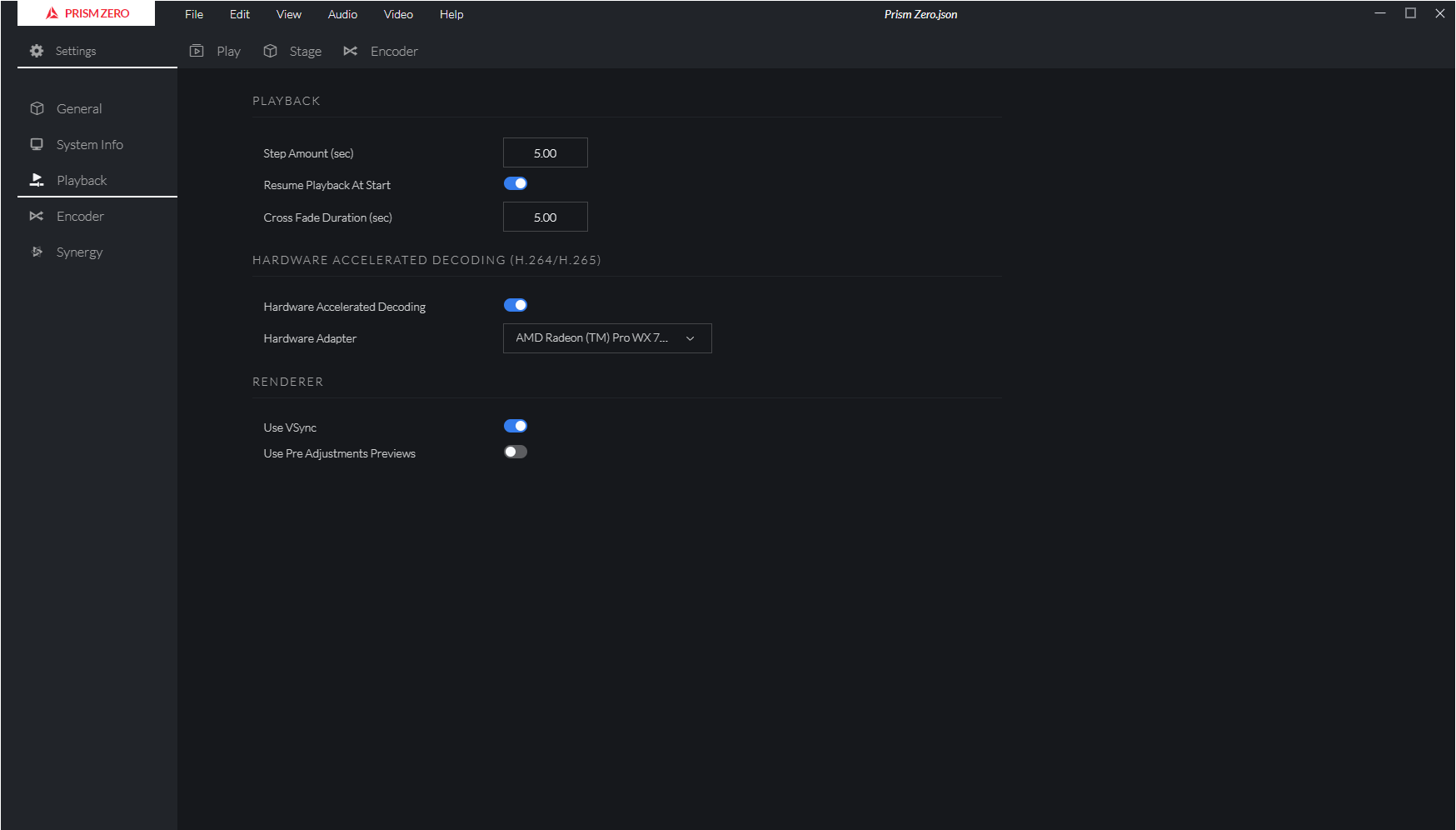Open the Help menu
Viewport: 1456px width, 830px height.
point(451,14)
